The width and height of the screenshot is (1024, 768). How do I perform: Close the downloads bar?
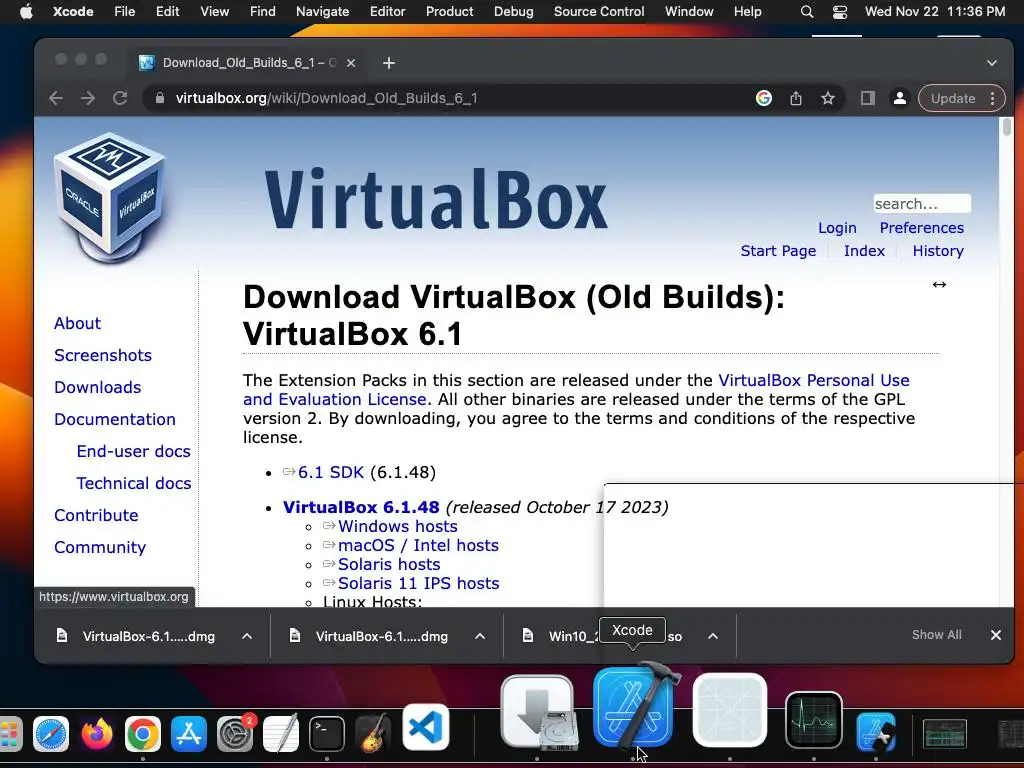coord(996,635)
